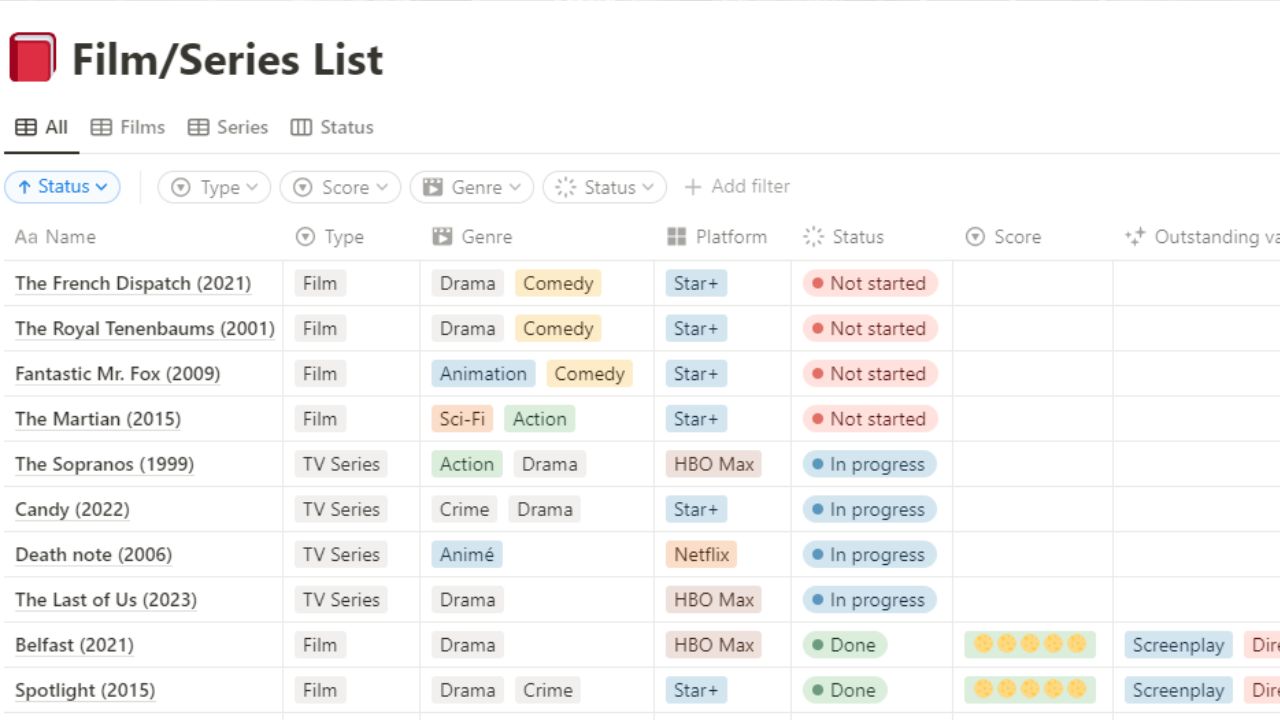The height and width of the screenshot is (720, 1280).
Task: Open the Score filter dropdown
Action: (x=340, y=186)
